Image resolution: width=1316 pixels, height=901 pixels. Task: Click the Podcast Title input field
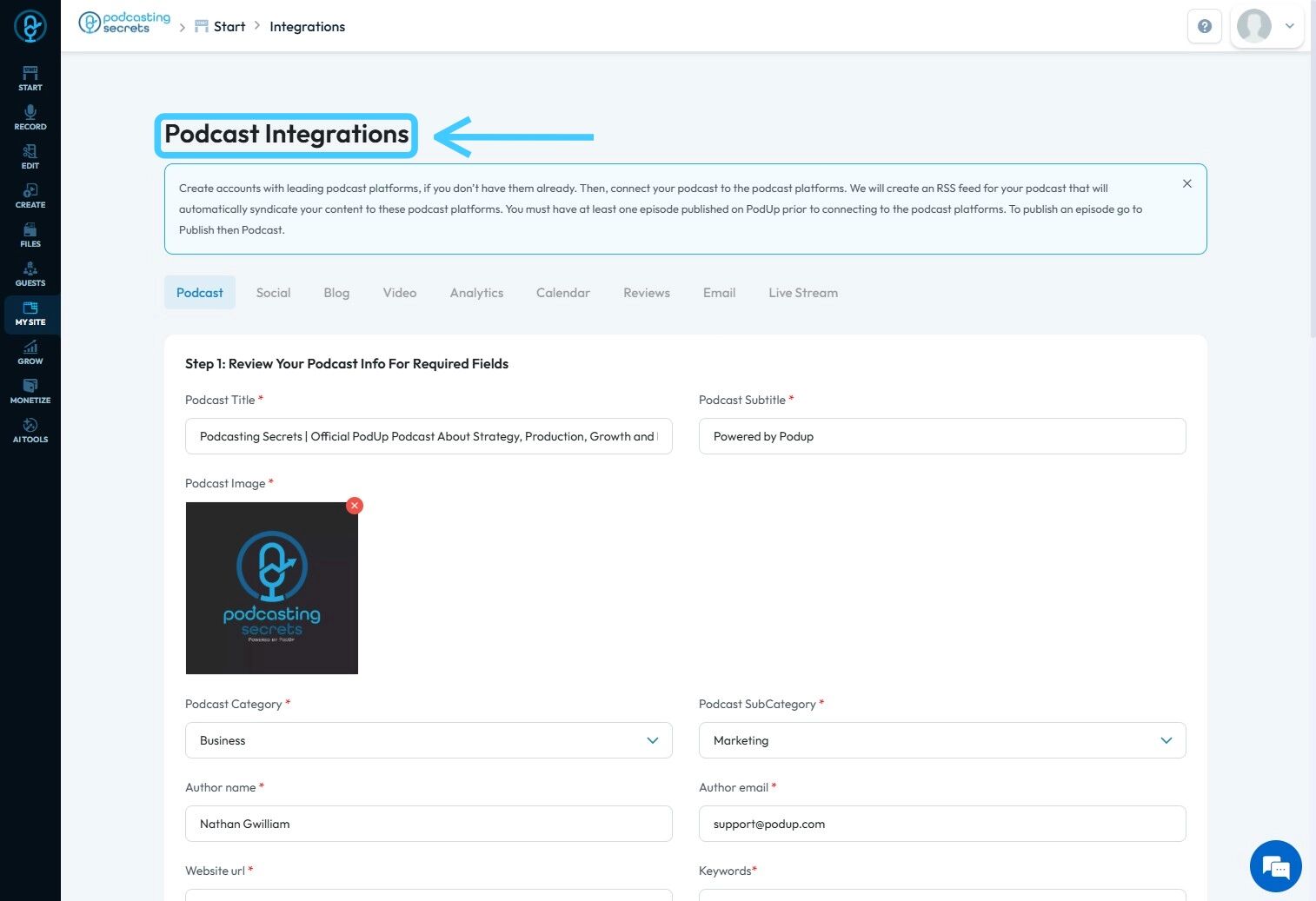pos(429,436)
